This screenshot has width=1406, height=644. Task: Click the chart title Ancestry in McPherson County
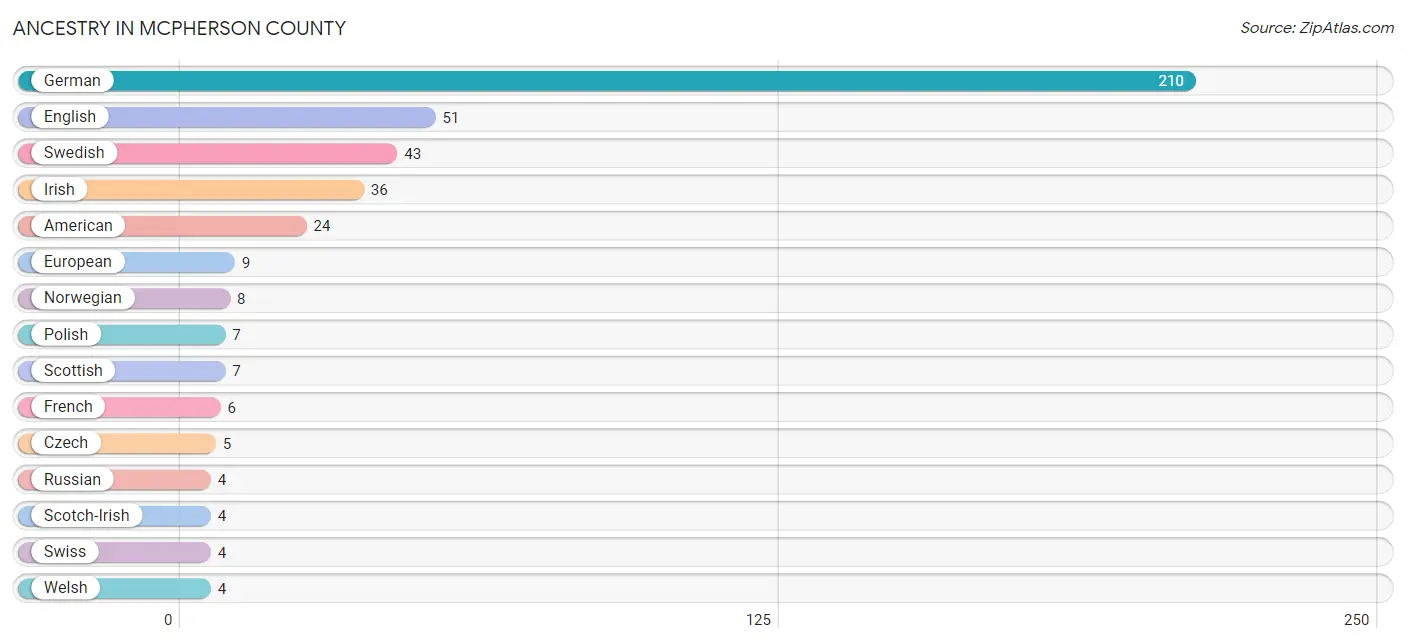pyautogui.click(x=180, y=28)
